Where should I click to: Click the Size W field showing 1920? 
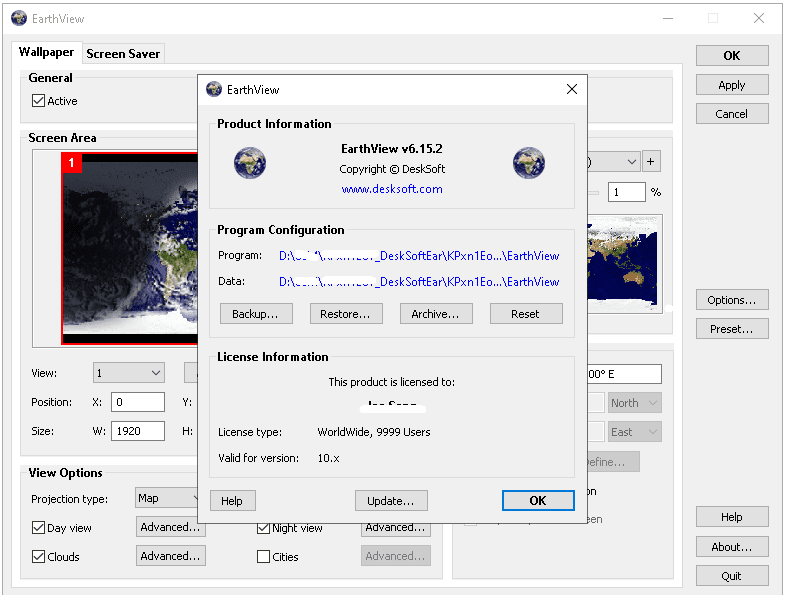pos(138,431)
